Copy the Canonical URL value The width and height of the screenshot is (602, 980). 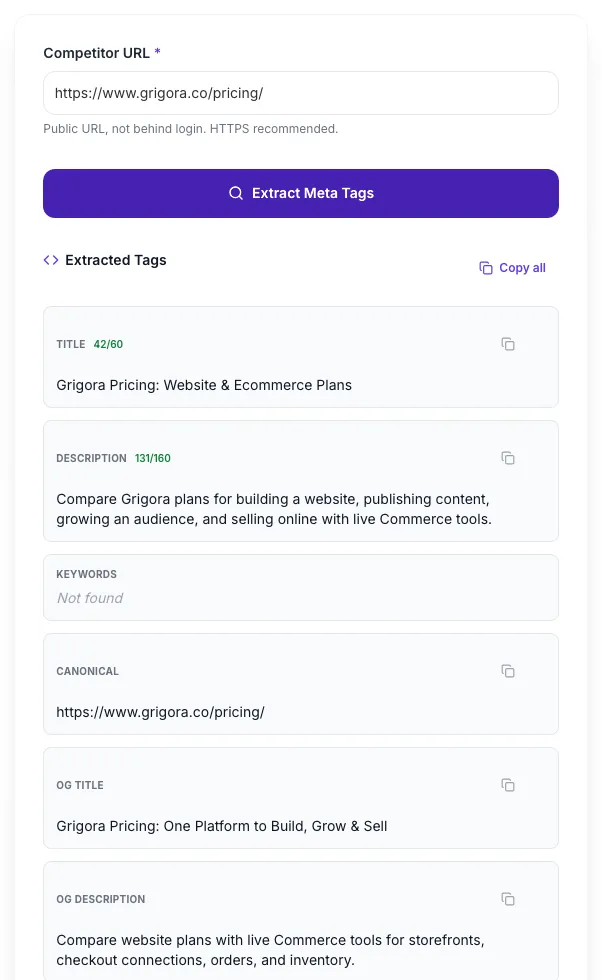(x=508, y=671)
